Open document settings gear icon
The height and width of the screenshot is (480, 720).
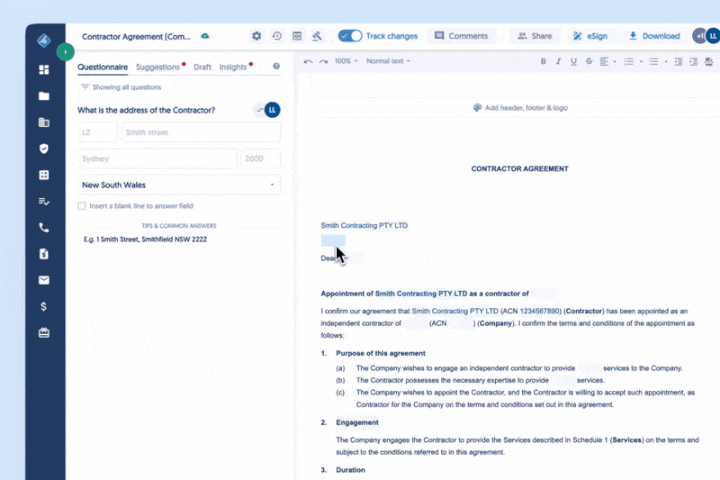[257, 36]
